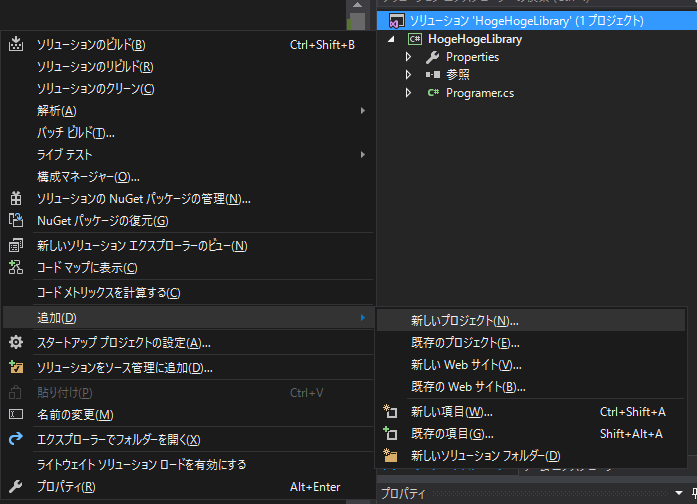Open the ライブ テスト submenu arrow
Viewport: 697px width, 504px height.
[363, 154]
